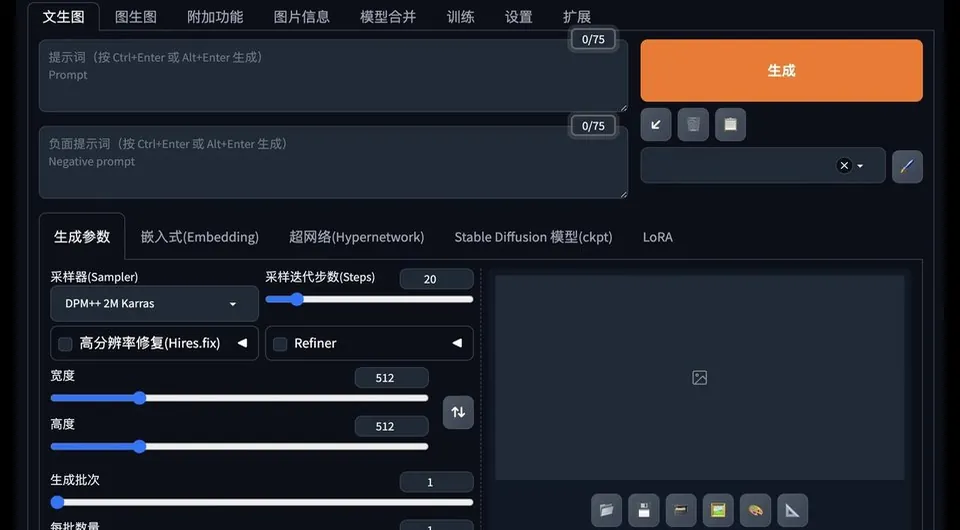Click the arrow icon to read generation parameters
Image resolution: width=960 pixels, height=530 pixels.
(x=656, y=125)
